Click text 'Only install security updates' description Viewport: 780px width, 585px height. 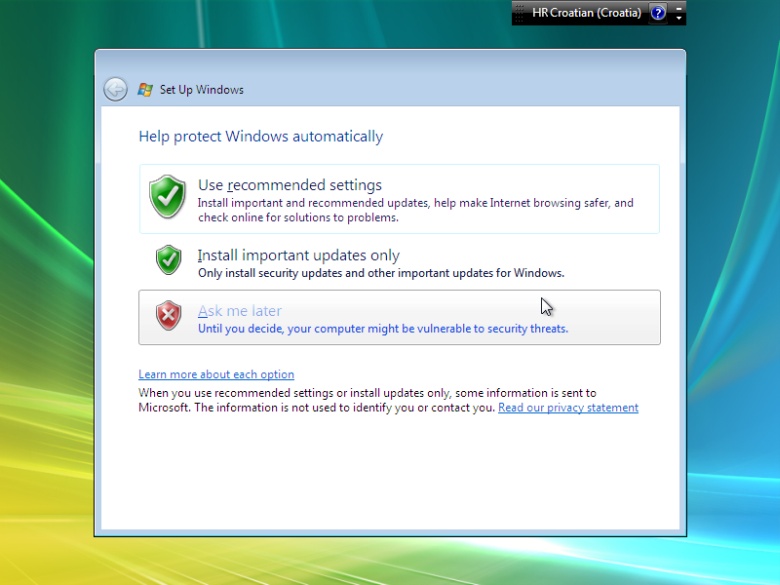381,273
